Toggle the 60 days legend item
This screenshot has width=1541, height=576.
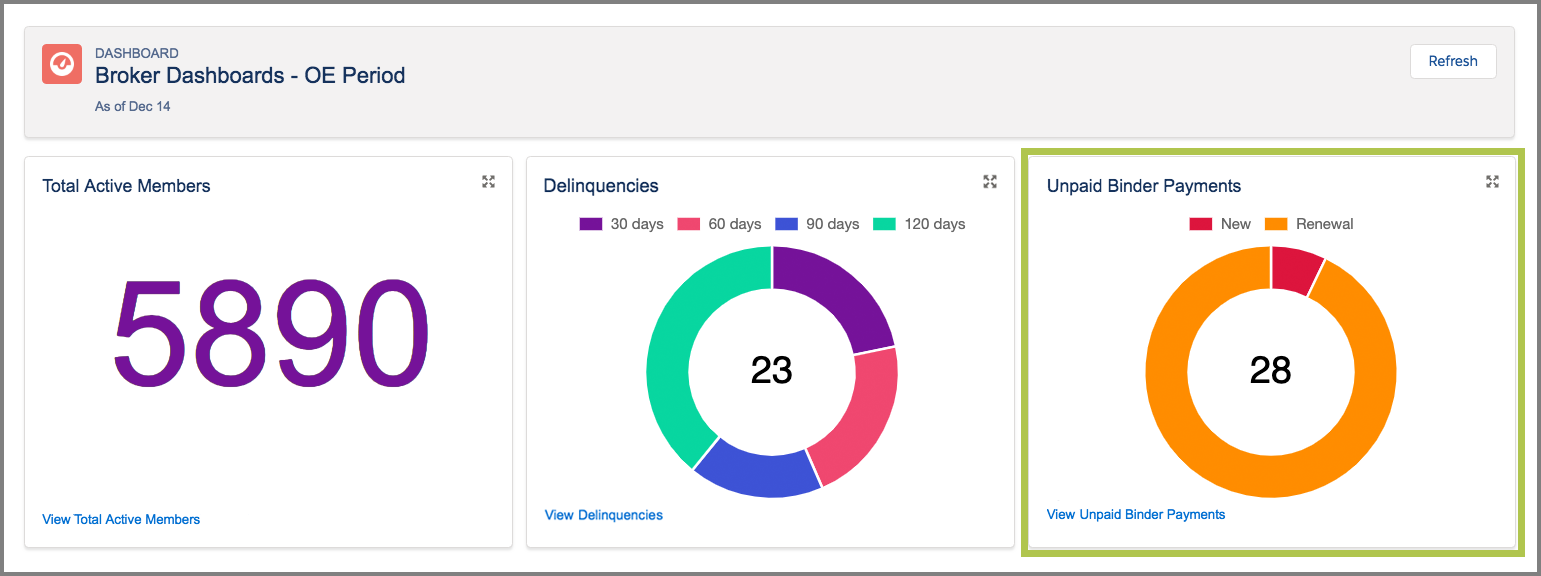[x=719, y=224]
